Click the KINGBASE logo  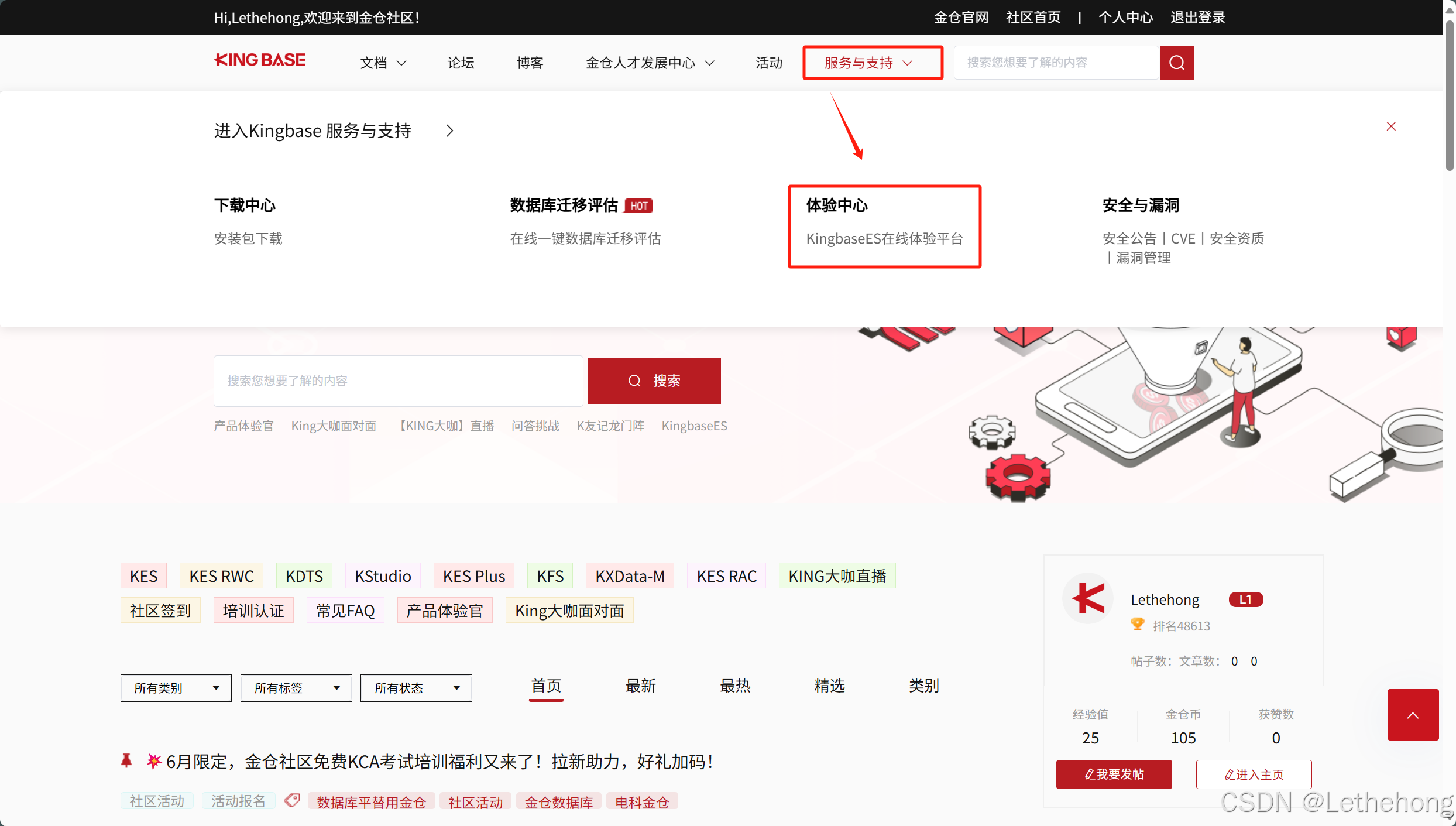point(260,60)
